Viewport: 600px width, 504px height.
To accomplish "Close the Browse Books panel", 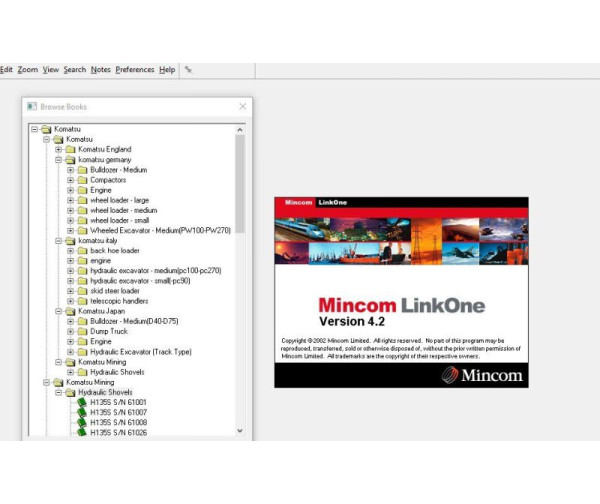I will tap(243, 106).
